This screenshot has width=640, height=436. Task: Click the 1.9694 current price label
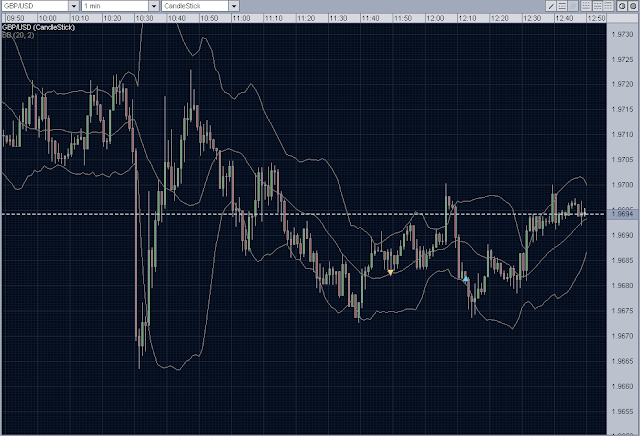point(623,214)
